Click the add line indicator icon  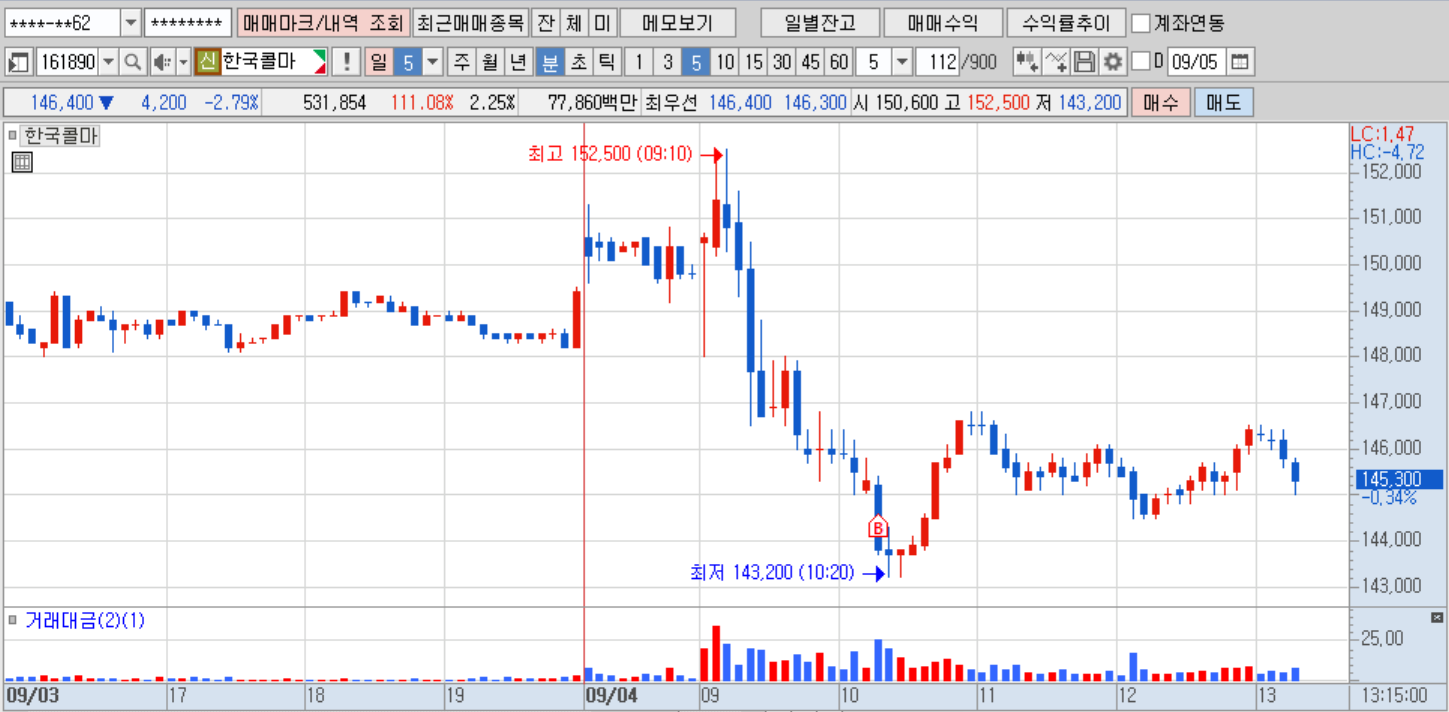tap(1055, 62)
